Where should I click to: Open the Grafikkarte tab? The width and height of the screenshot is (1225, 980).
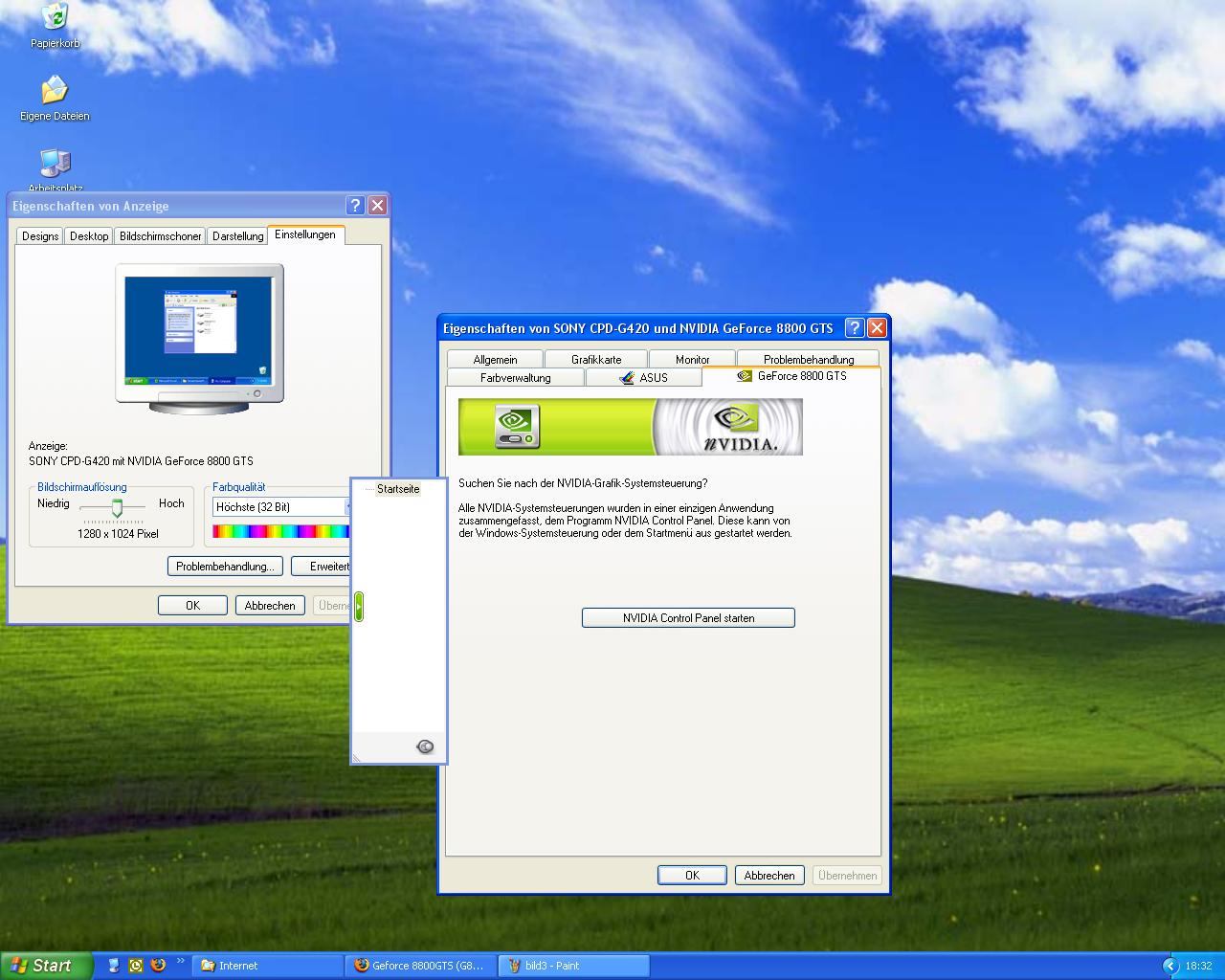(596, 360)
